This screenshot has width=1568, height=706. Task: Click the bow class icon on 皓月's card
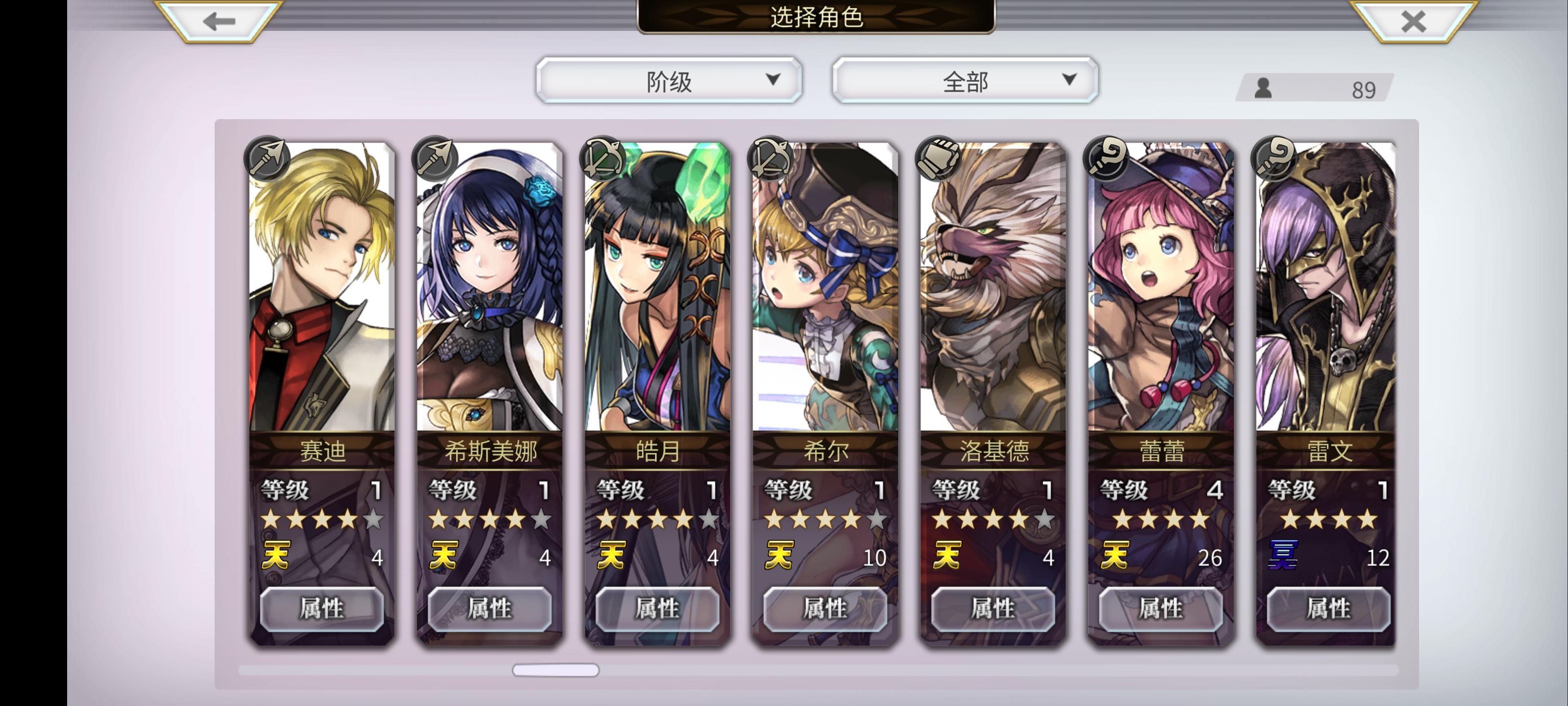pyautogui.click(x=603, y=158)
